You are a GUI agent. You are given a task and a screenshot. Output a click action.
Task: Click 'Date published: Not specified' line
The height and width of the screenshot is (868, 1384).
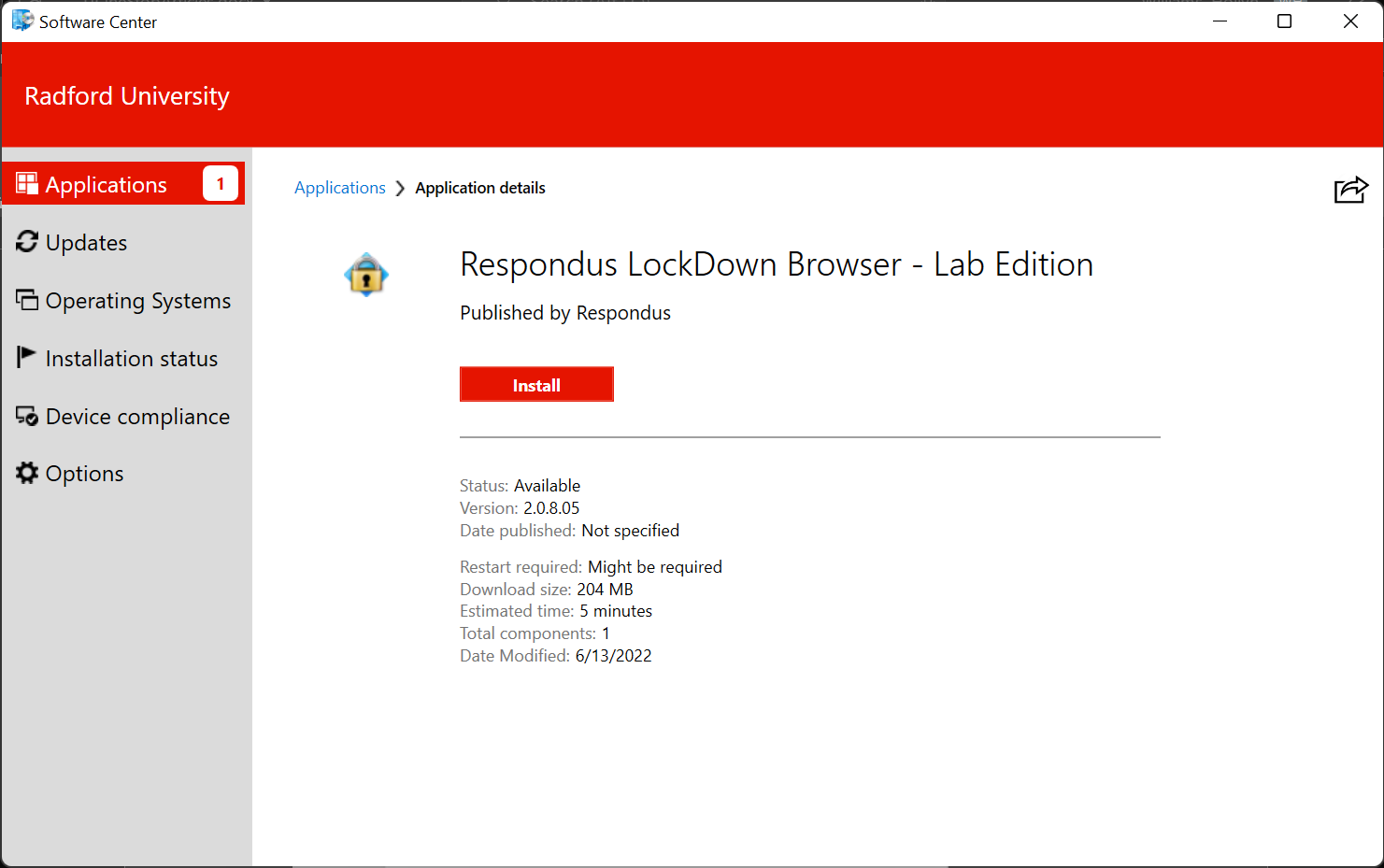point(569,531)
